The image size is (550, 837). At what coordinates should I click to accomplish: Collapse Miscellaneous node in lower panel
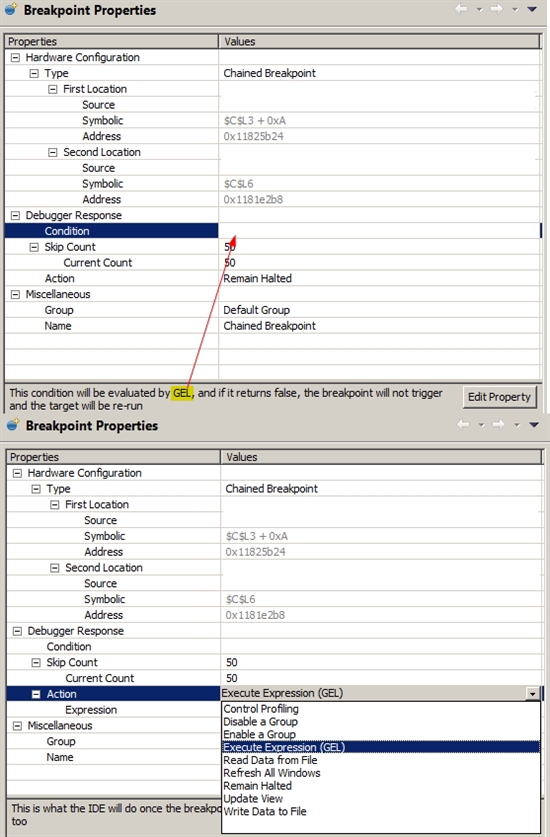[17, 726]
